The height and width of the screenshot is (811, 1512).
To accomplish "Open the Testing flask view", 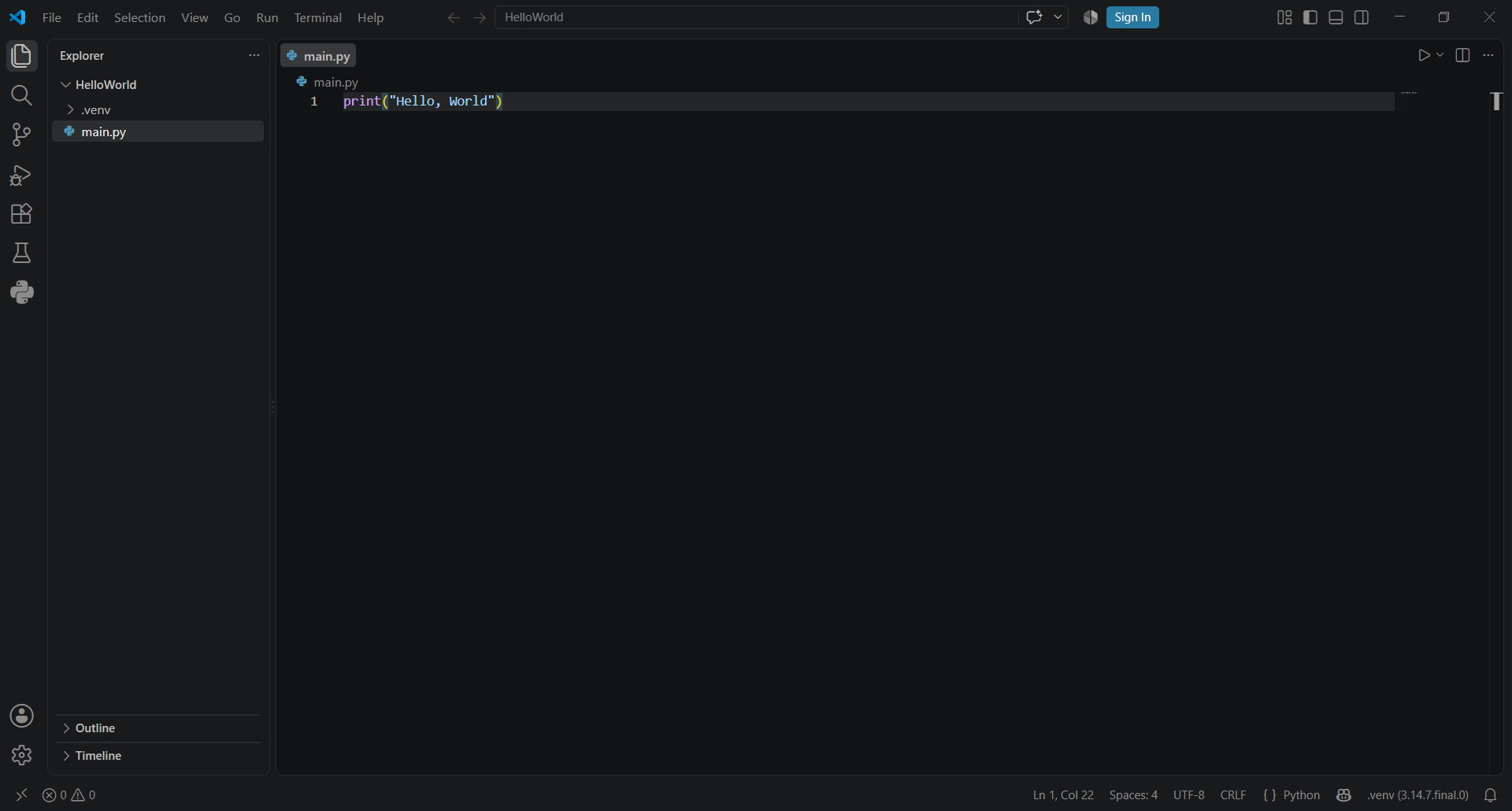I will point(22,253).
